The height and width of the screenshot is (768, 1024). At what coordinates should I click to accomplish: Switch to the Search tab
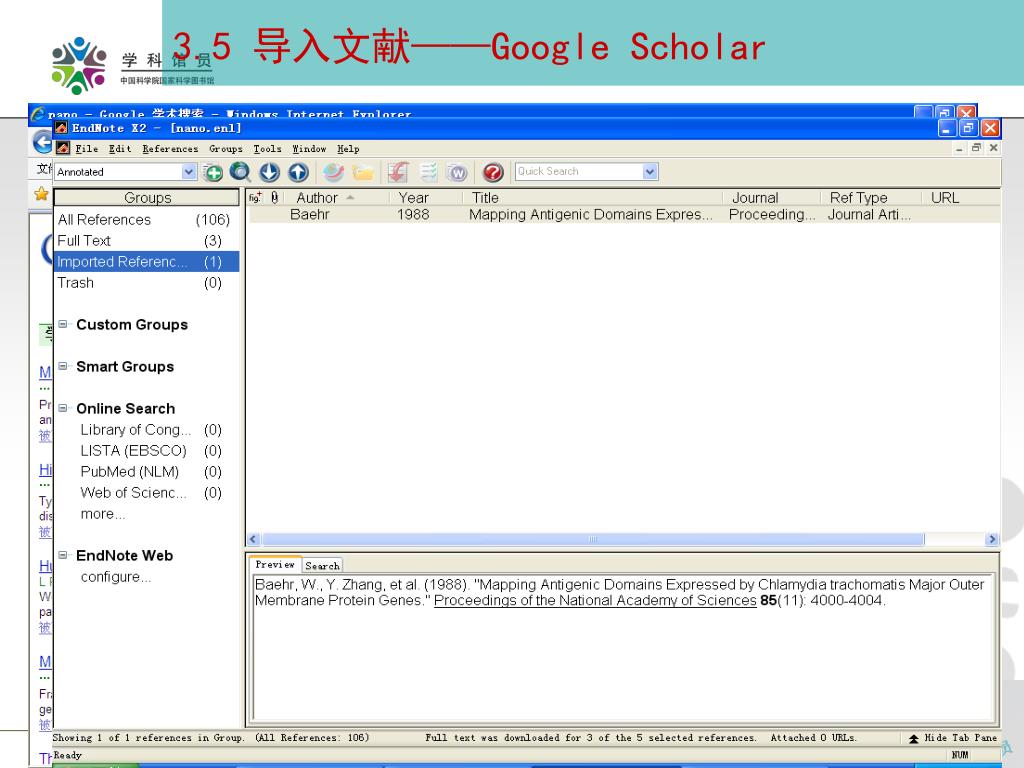(322, 566)
